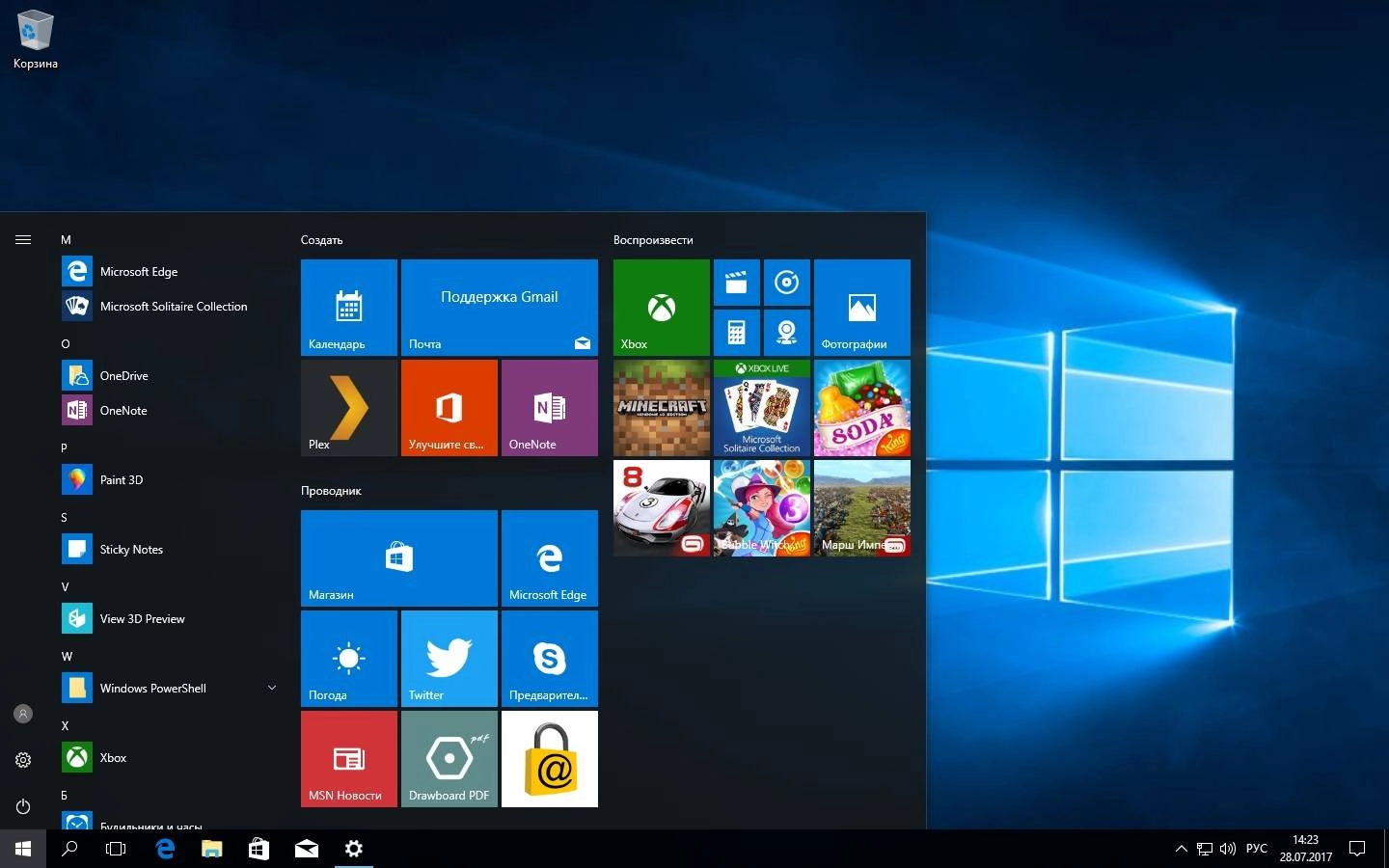
Task: Open the Groove Music disc tile
Action: [787, 283]
